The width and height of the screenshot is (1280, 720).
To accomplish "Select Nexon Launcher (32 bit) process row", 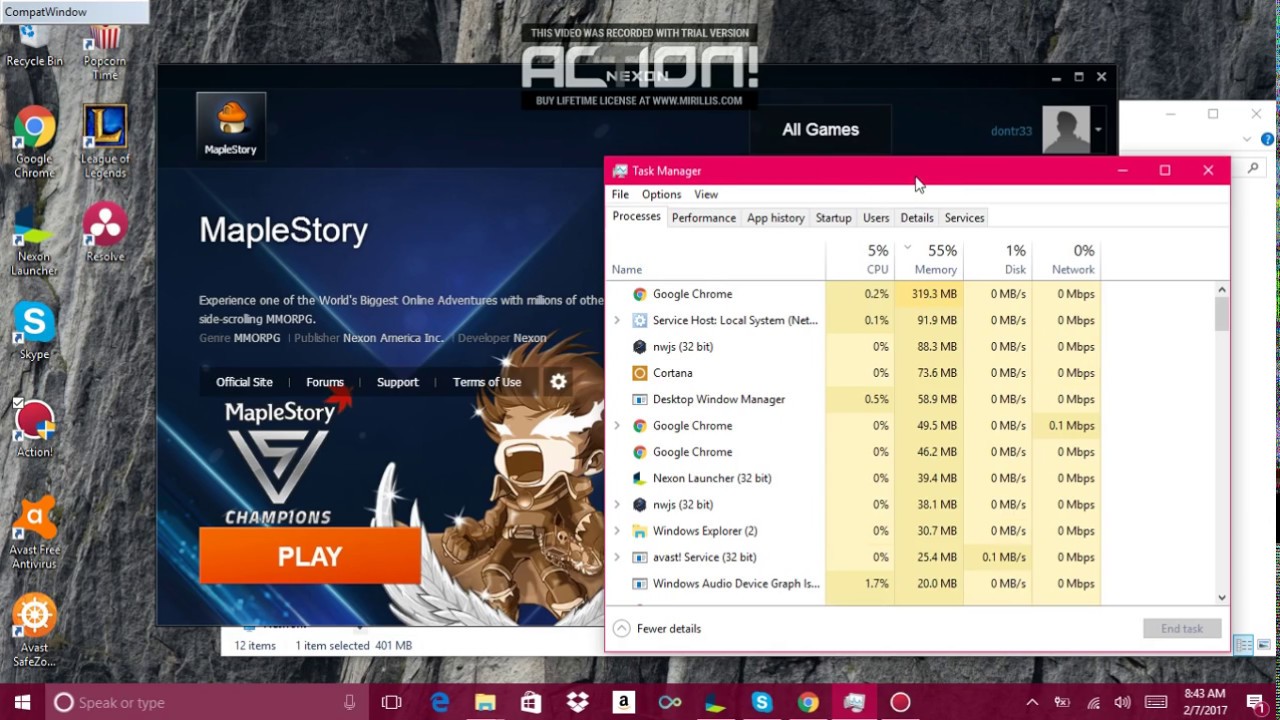I will [x=855, y=478].
